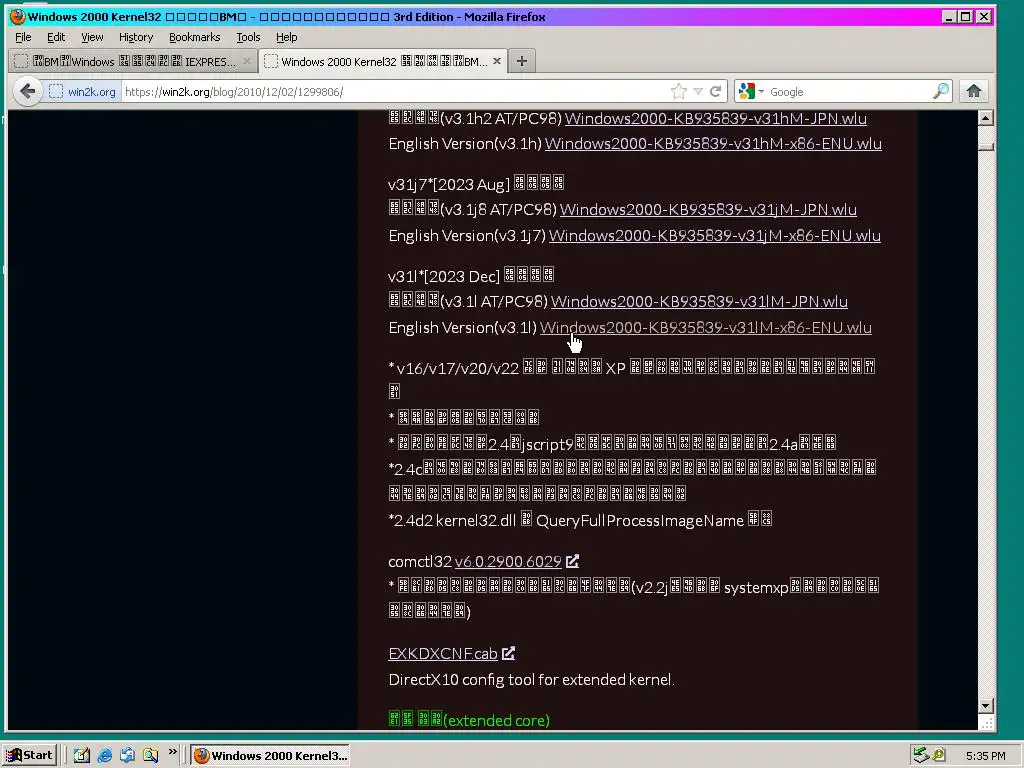Click the green (extended core) heading

click(x=469, y=720)
